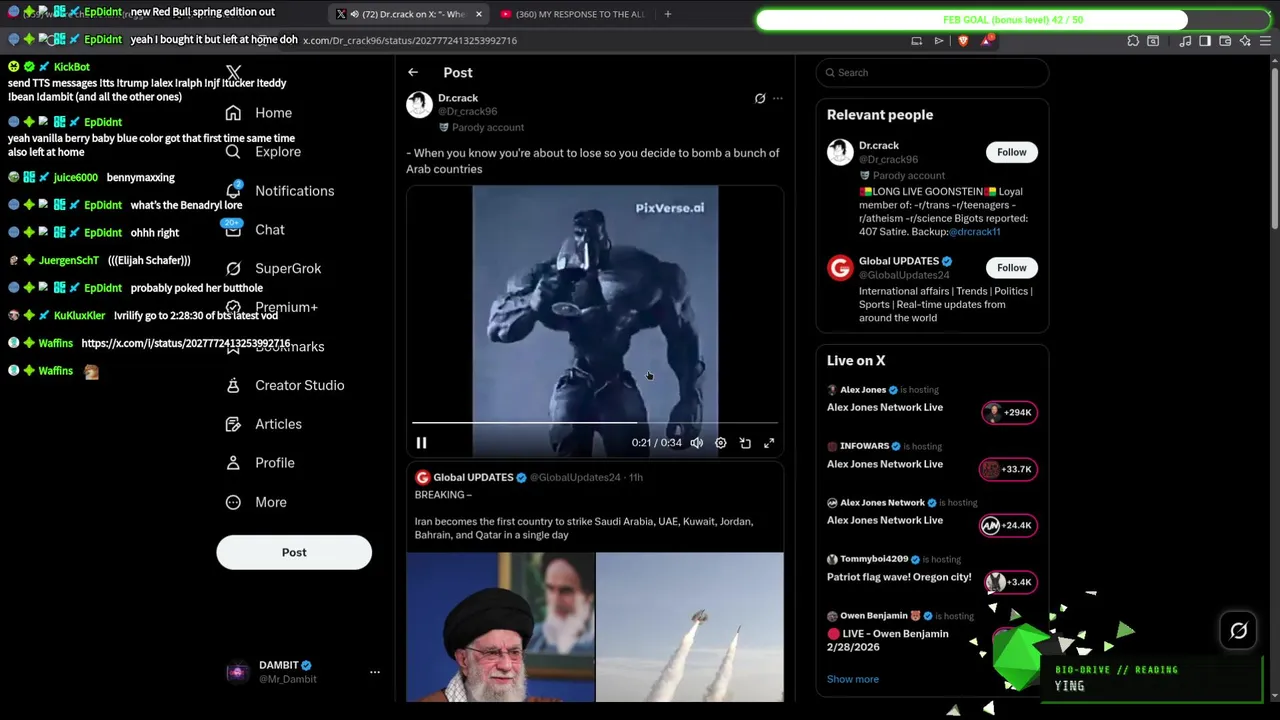
Task: Click KickBot username in chat
Action: pyautogui.click(x=72, y=67)
